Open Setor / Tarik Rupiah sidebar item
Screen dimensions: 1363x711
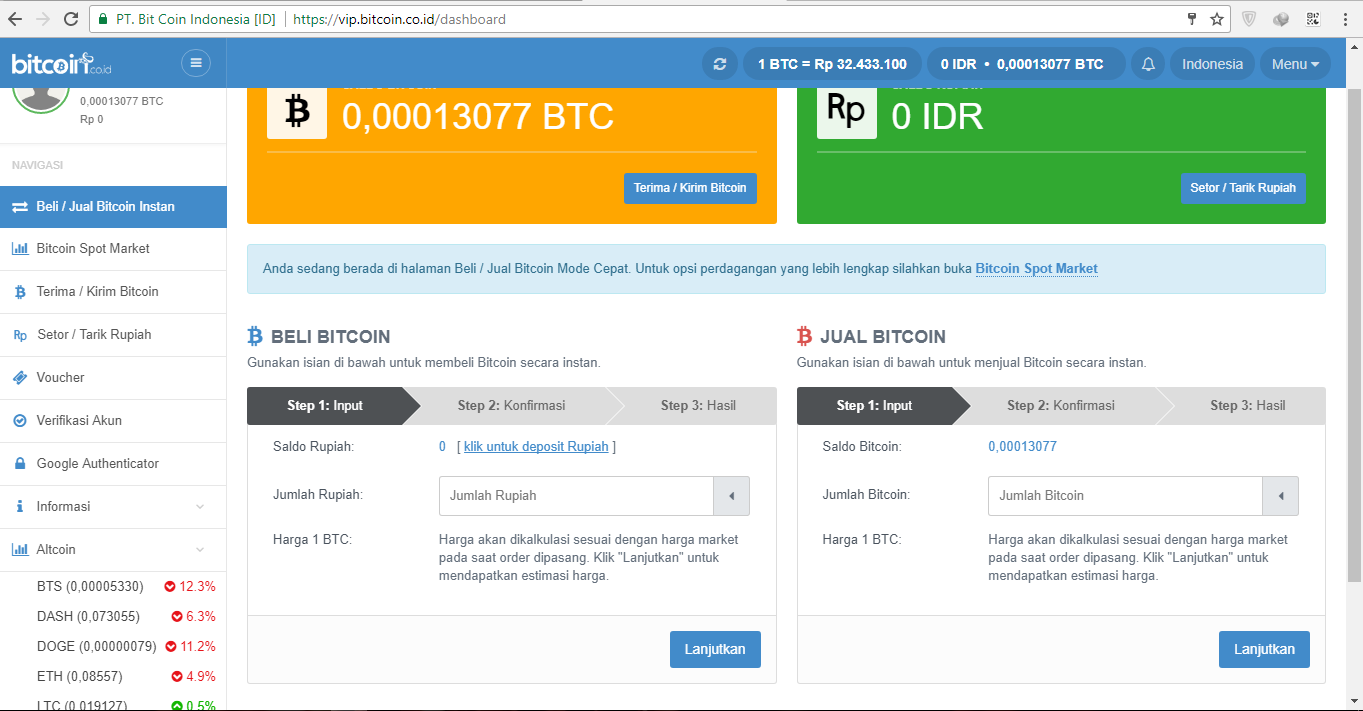click(113, 335)
